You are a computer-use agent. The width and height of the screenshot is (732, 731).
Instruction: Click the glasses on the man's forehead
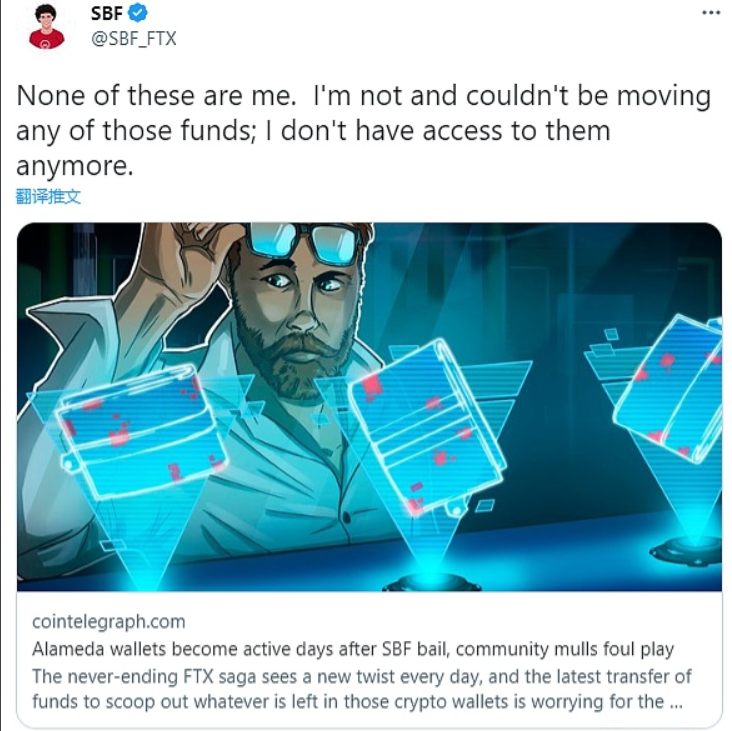(303, 243)
